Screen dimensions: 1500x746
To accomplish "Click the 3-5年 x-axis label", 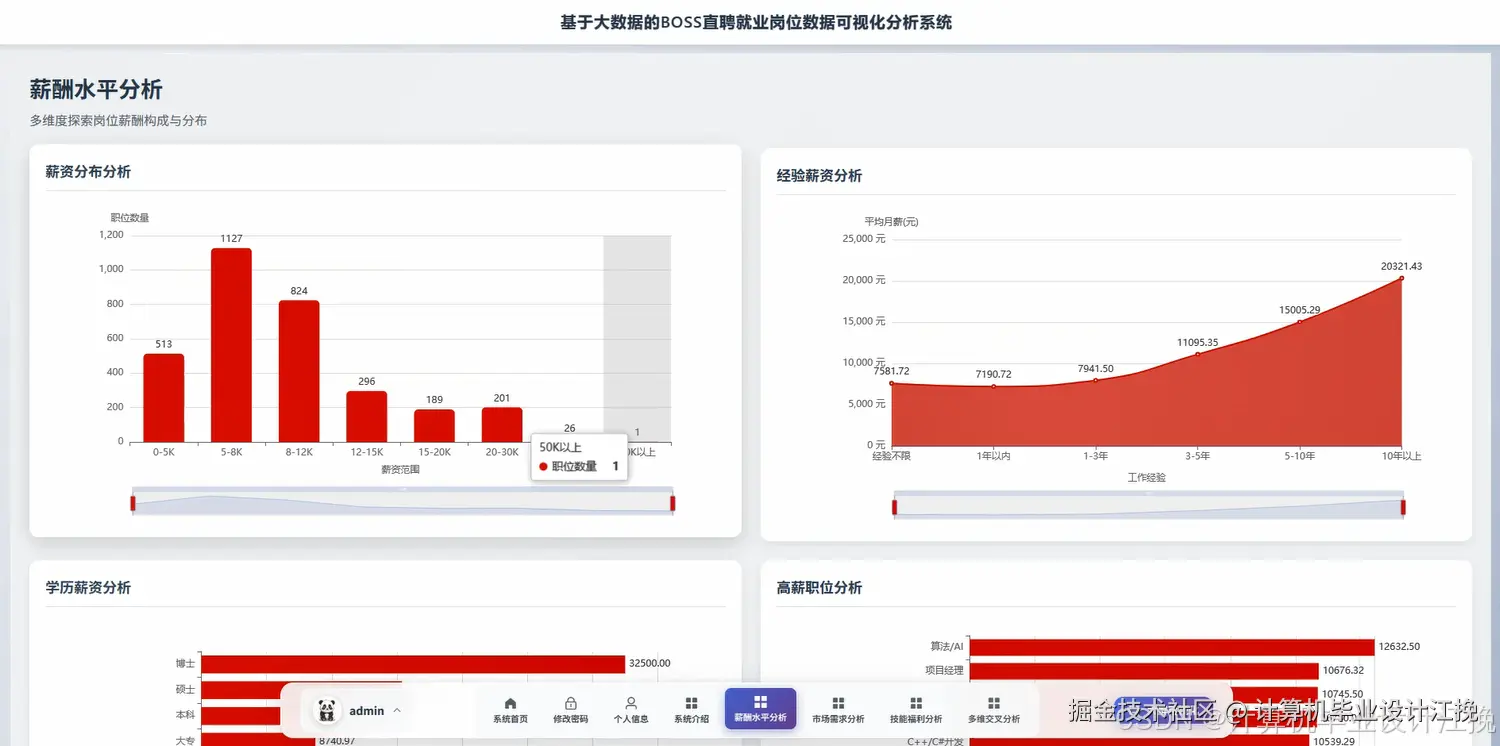I will click(x=1198, y=456).
